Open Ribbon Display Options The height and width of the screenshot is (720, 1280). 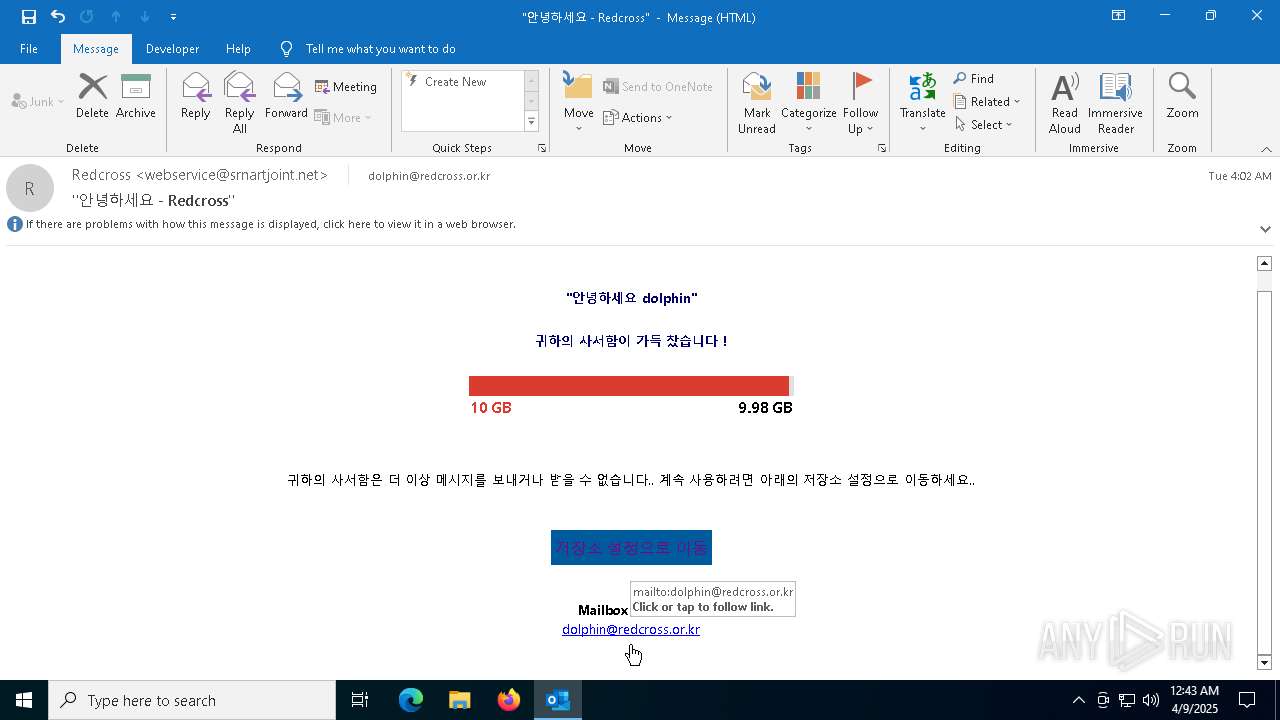point(1119,16)
